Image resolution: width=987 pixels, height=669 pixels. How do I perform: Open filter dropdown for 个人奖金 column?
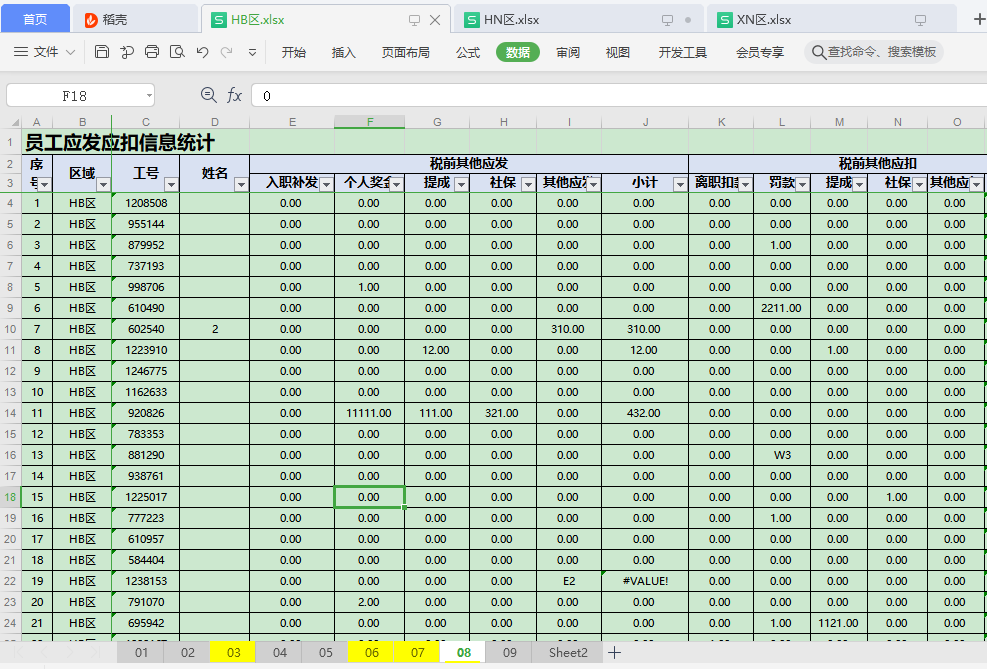[x=397, y=184]
